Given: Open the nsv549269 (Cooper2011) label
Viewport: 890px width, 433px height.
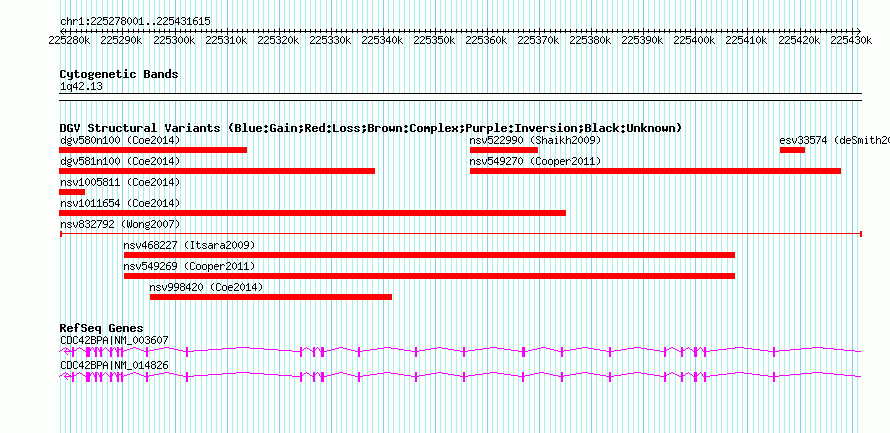Looking at the screenshot, I should 190,266.
